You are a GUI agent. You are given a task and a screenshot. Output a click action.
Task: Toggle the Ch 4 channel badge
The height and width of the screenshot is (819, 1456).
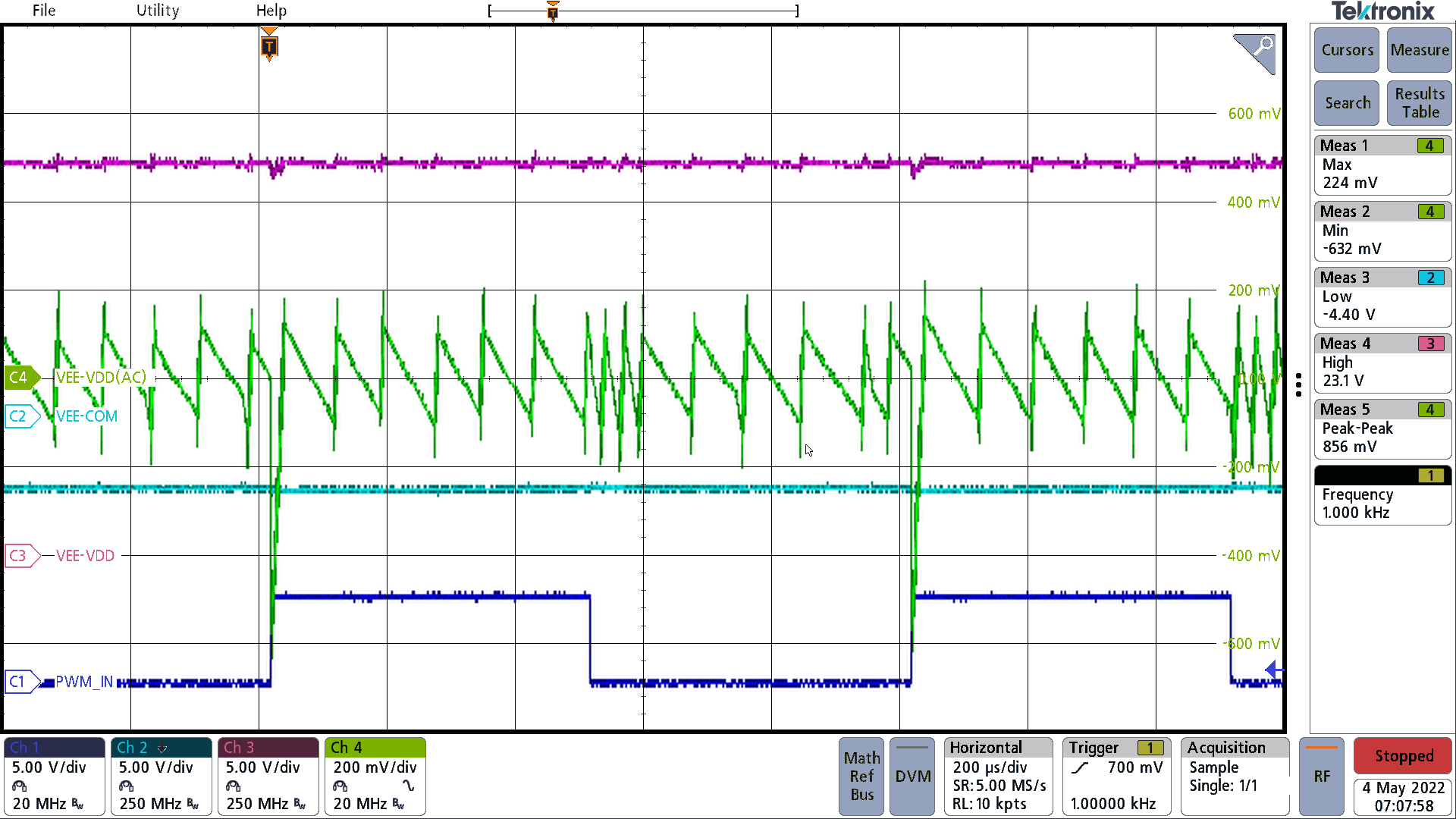coord(375,776)
